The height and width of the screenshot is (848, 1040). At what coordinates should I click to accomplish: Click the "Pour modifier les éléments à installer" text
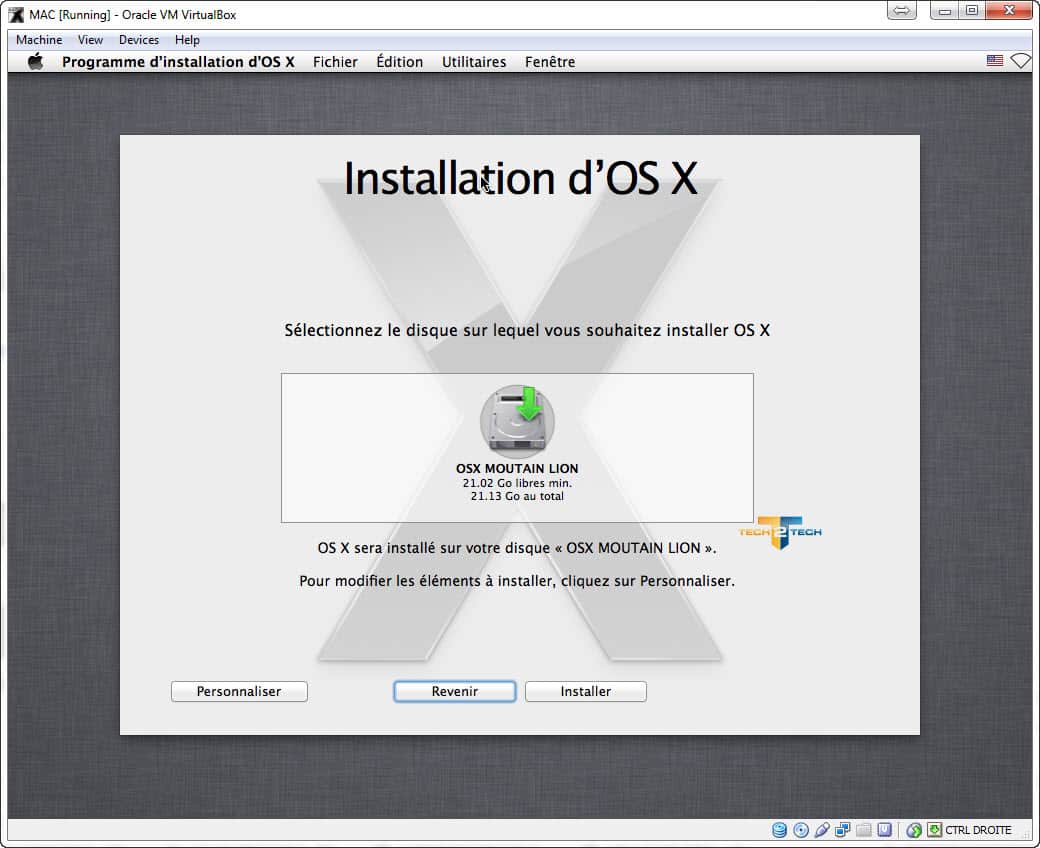point(517,581)
